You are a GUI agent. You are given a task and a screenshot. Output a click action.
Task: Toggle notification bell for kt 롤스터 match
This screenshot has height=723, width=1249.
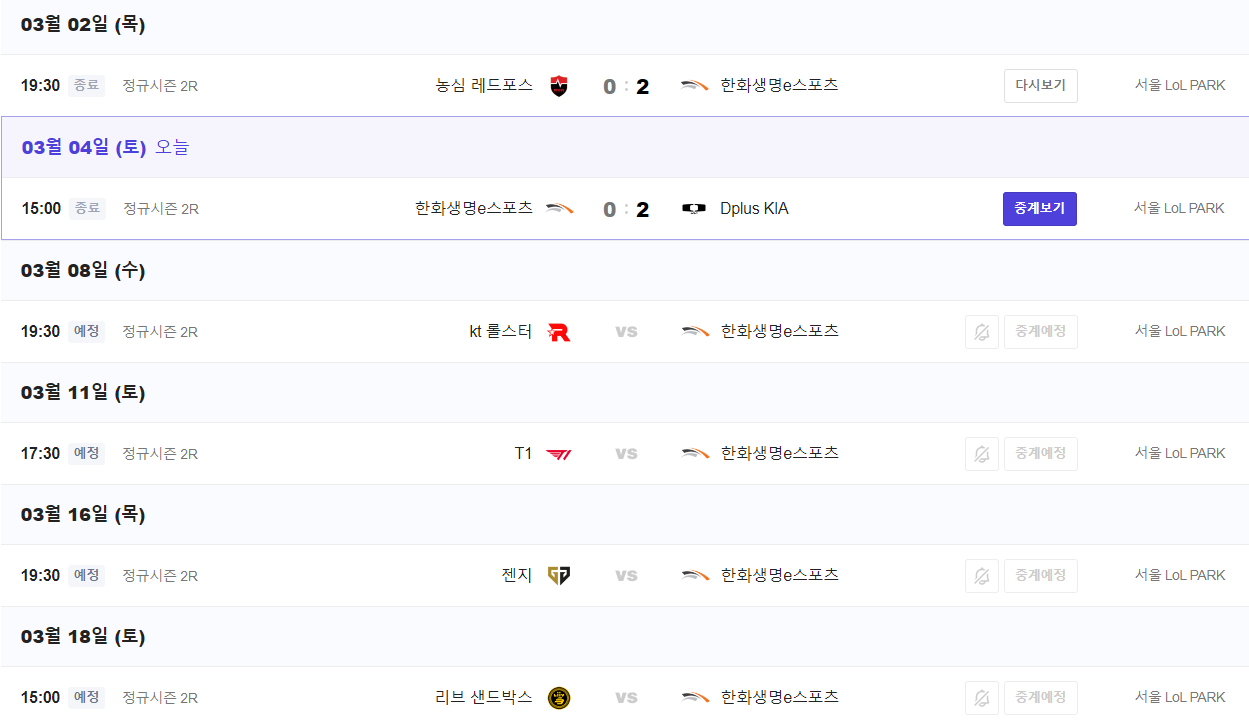tap(982, 332)
